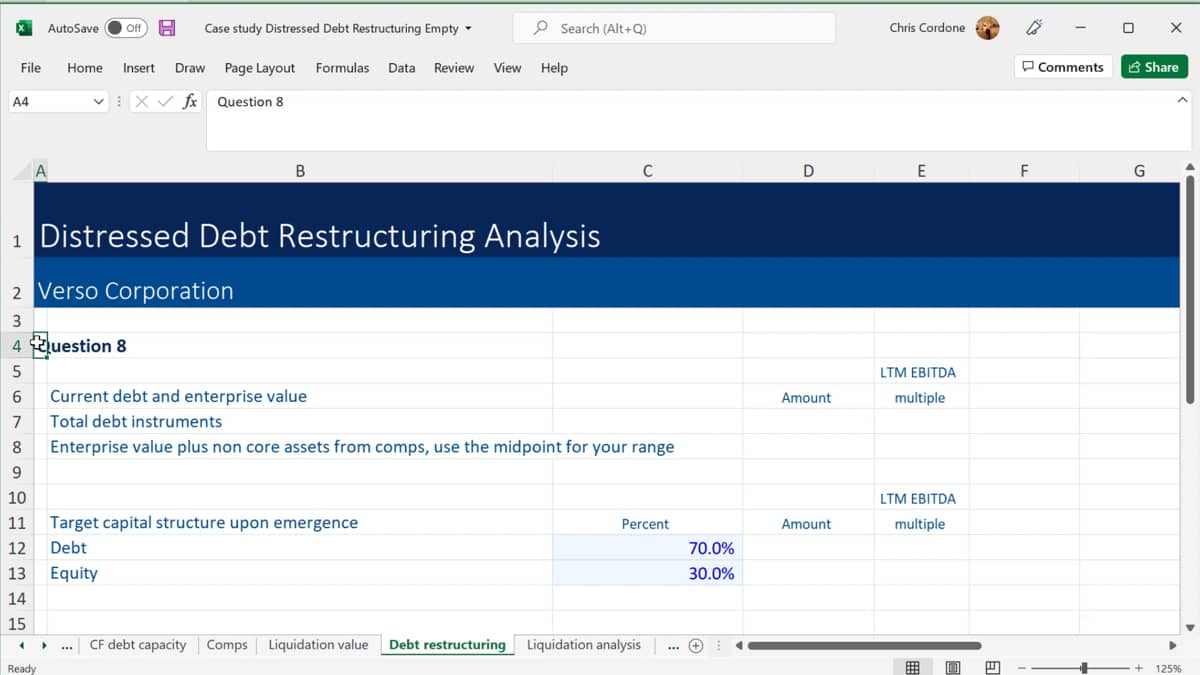1200x675 pixels.
Task: Click the 30.0% equity percent cell
Action: [647, 573]
